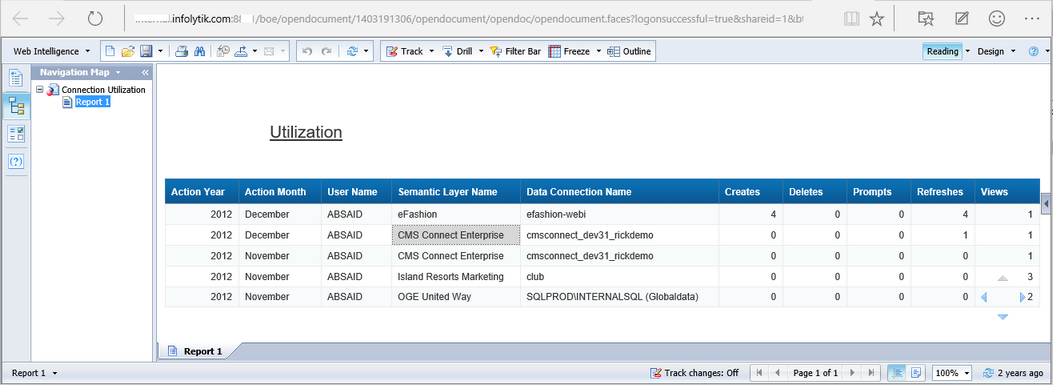Toggle the Outline view
This screenshot has height=385, width=1053.
629,51
